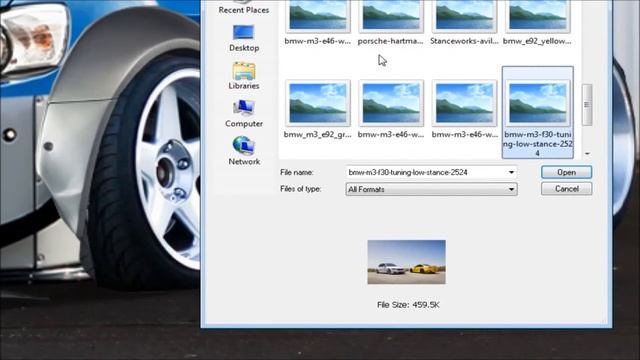Select porsche-hartma... image file
Screen dimensions: 640x360
tap(391, 22)
